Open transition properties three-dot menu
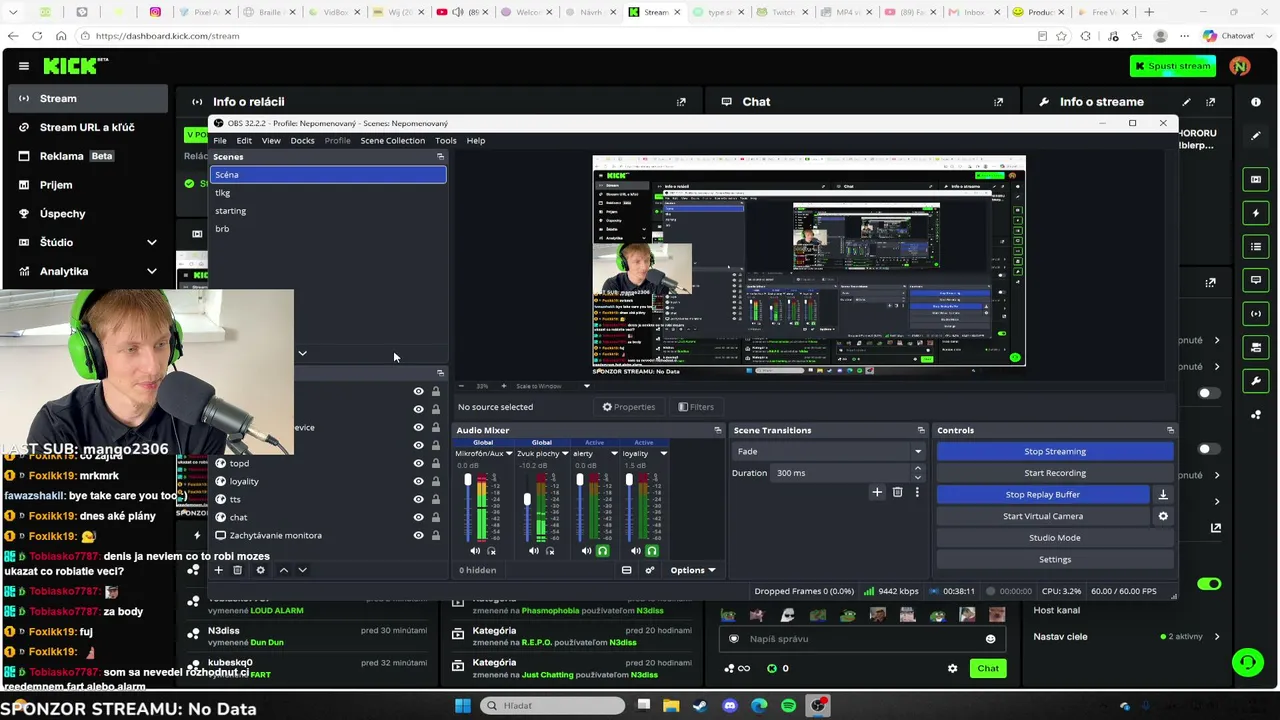Screen dimensions: 1280x720 pos(917,492)
